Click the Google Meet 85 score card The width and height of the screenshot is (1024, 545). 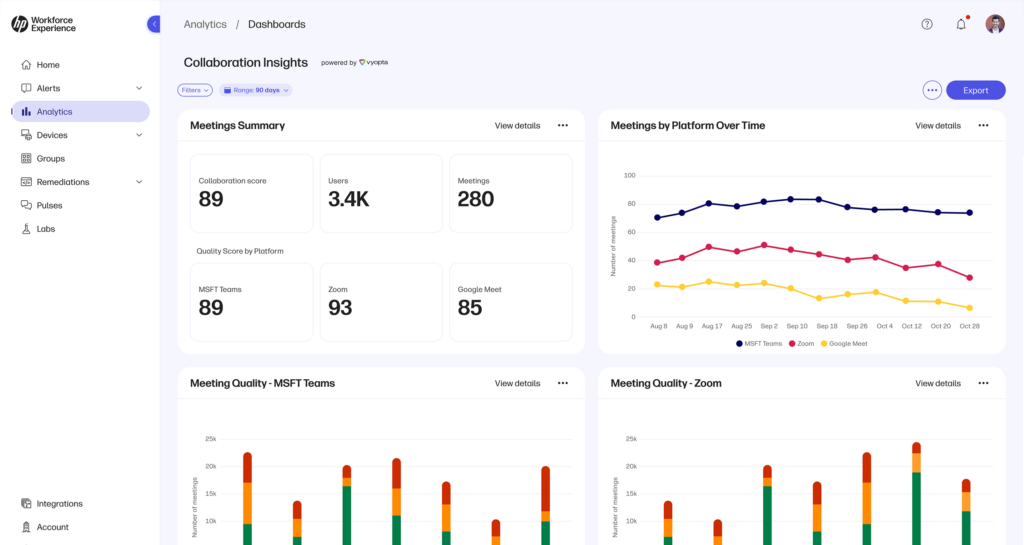(x=511, y=302)
